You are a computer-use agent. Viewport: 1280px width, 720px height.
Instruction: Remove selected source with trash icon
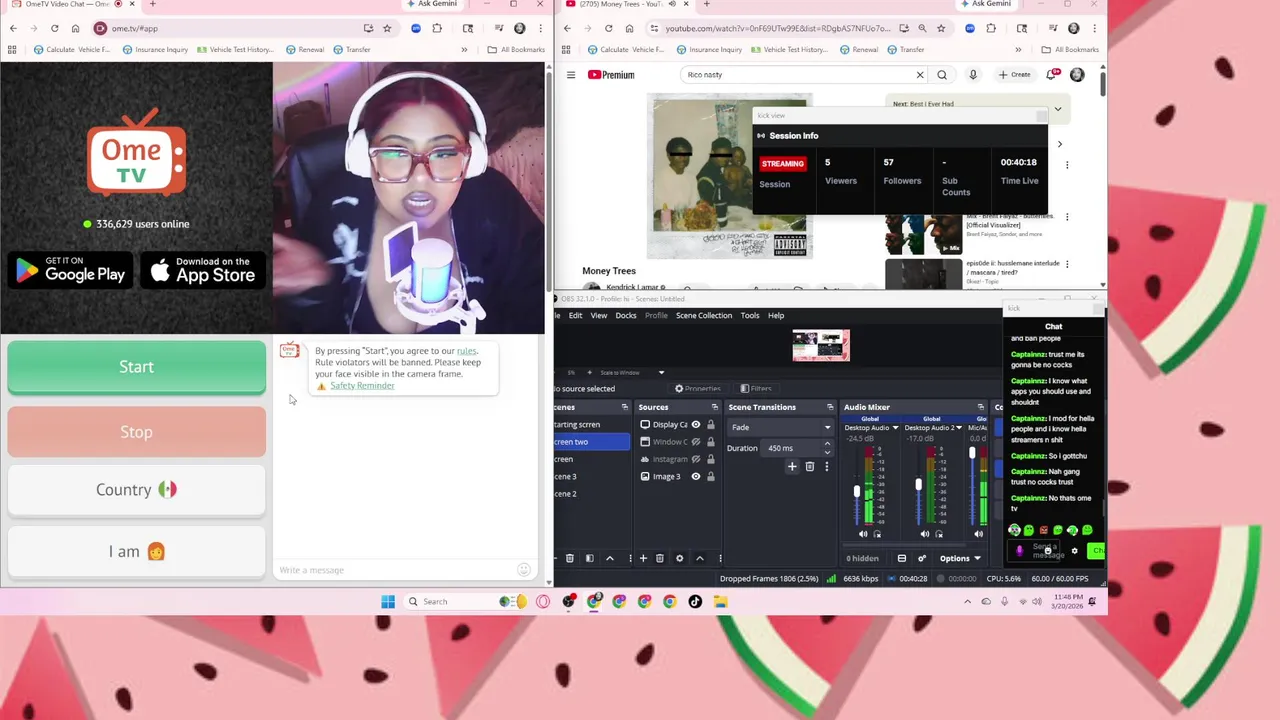point(660,559)
